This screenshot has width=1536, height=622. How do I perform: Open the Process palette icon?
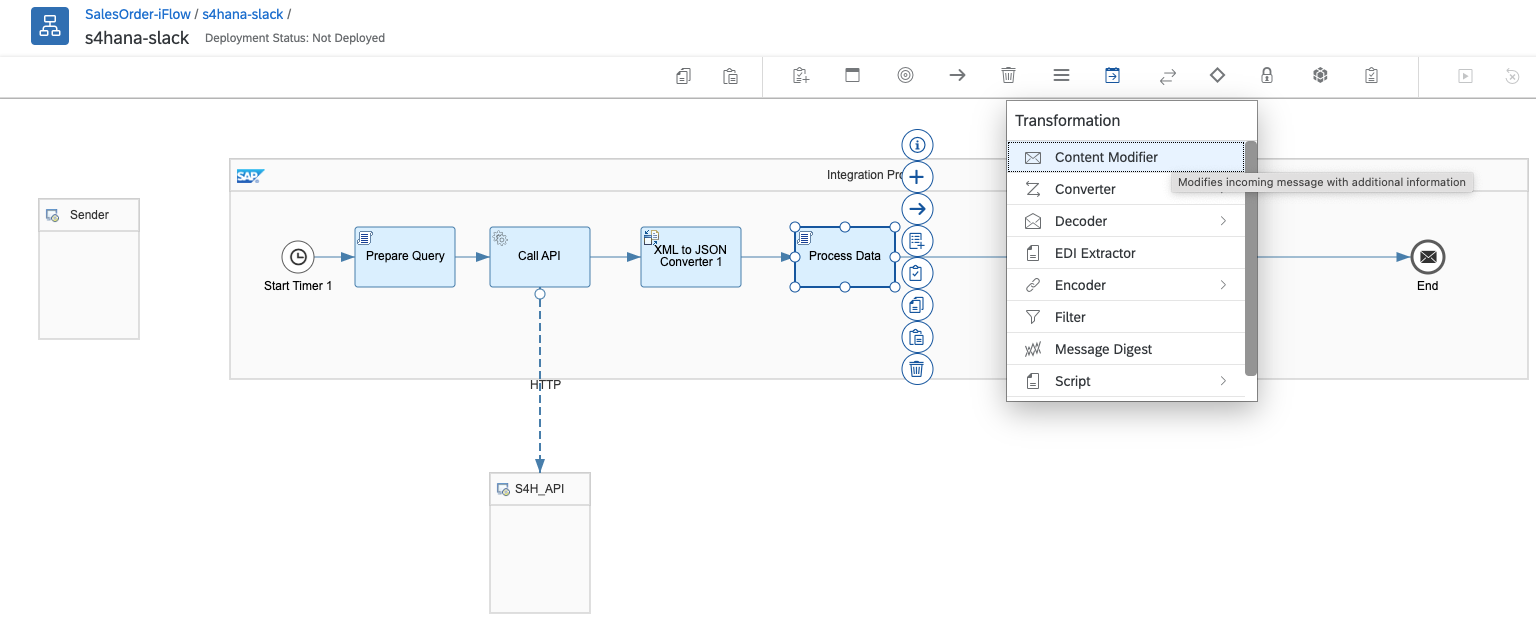(x=853, y=75)
